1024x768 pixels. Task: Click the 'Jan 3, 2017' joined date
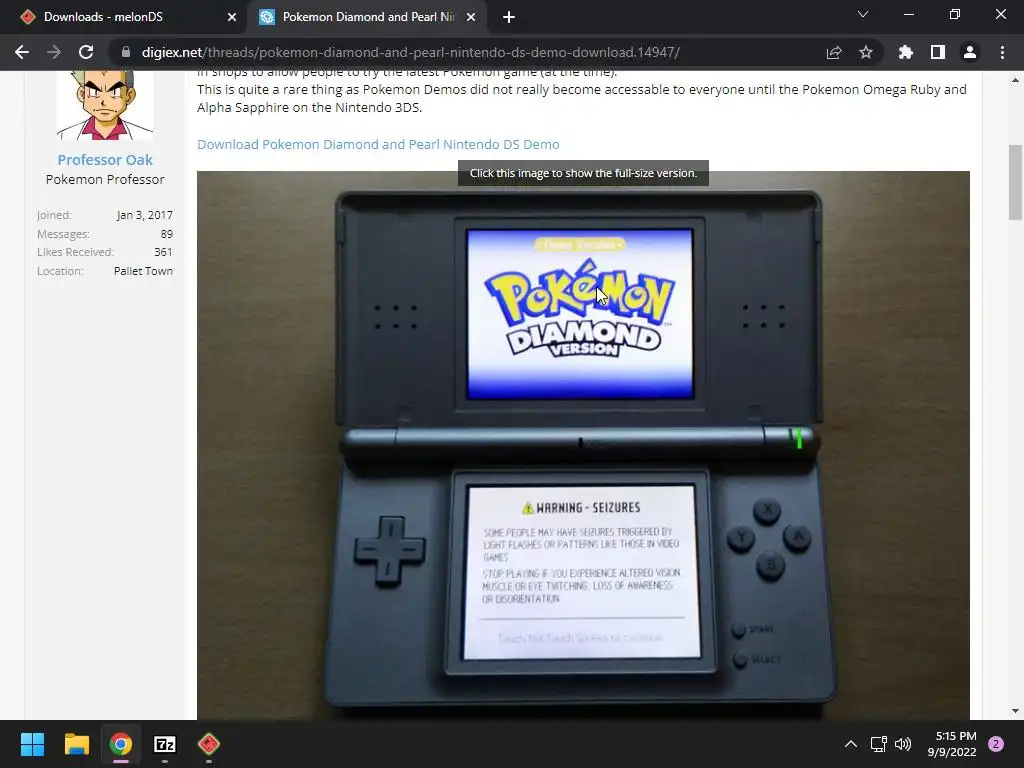[x=145, y=215]
